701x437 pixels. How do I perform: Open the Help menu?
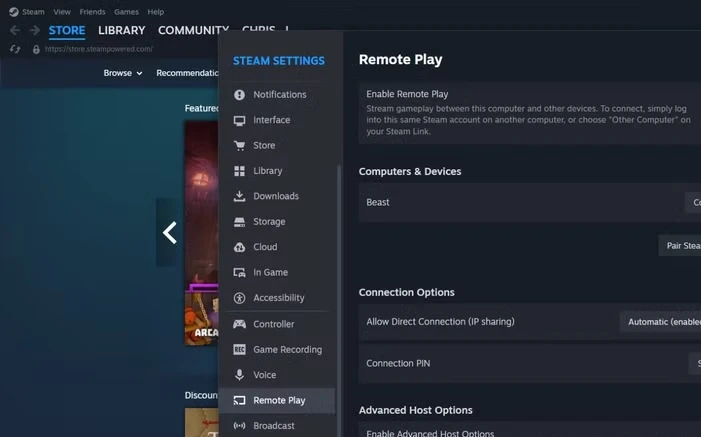tap(156, 12)
